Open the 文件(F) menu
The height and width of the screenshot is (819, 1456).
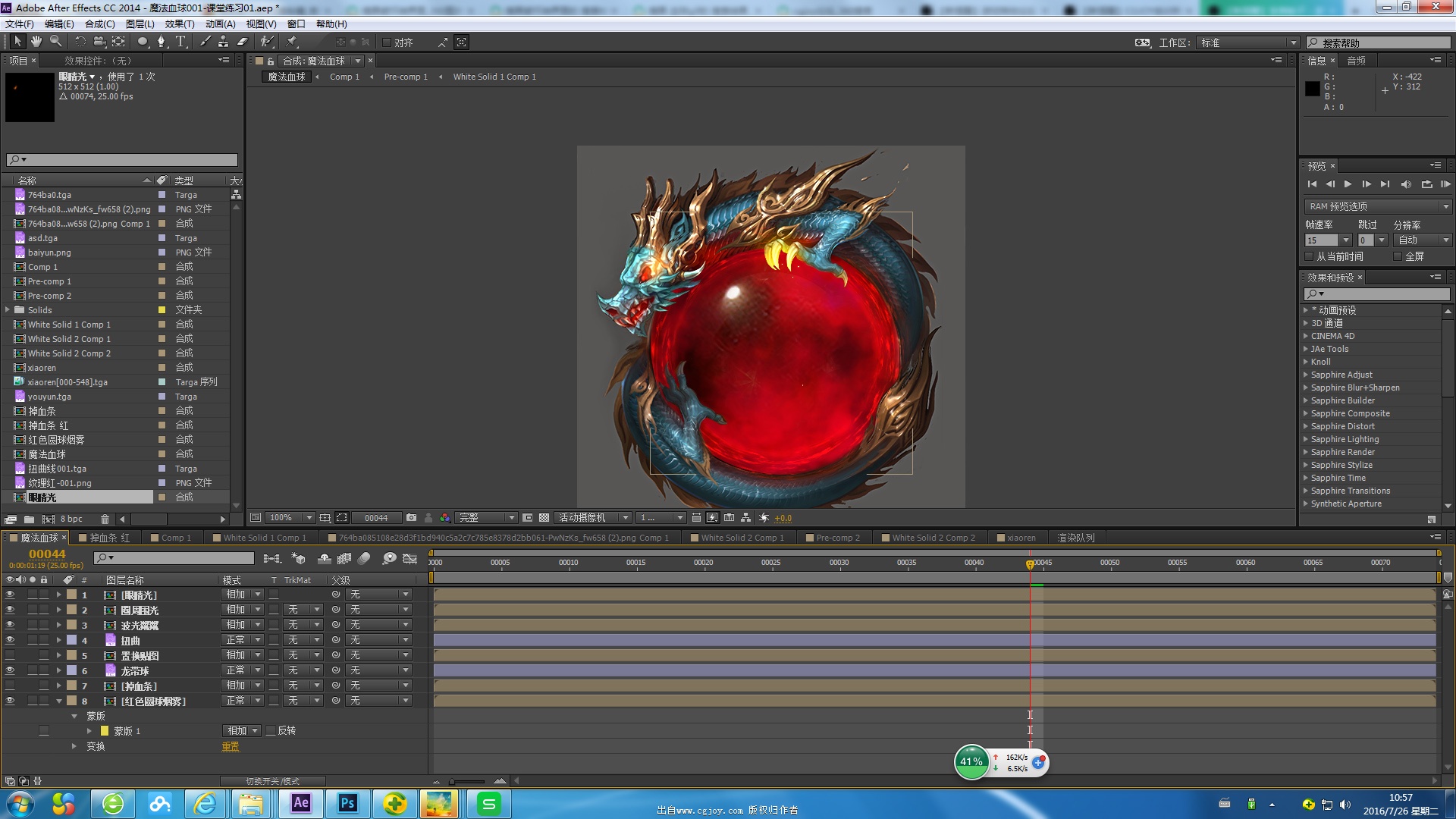tap(19, 24)
